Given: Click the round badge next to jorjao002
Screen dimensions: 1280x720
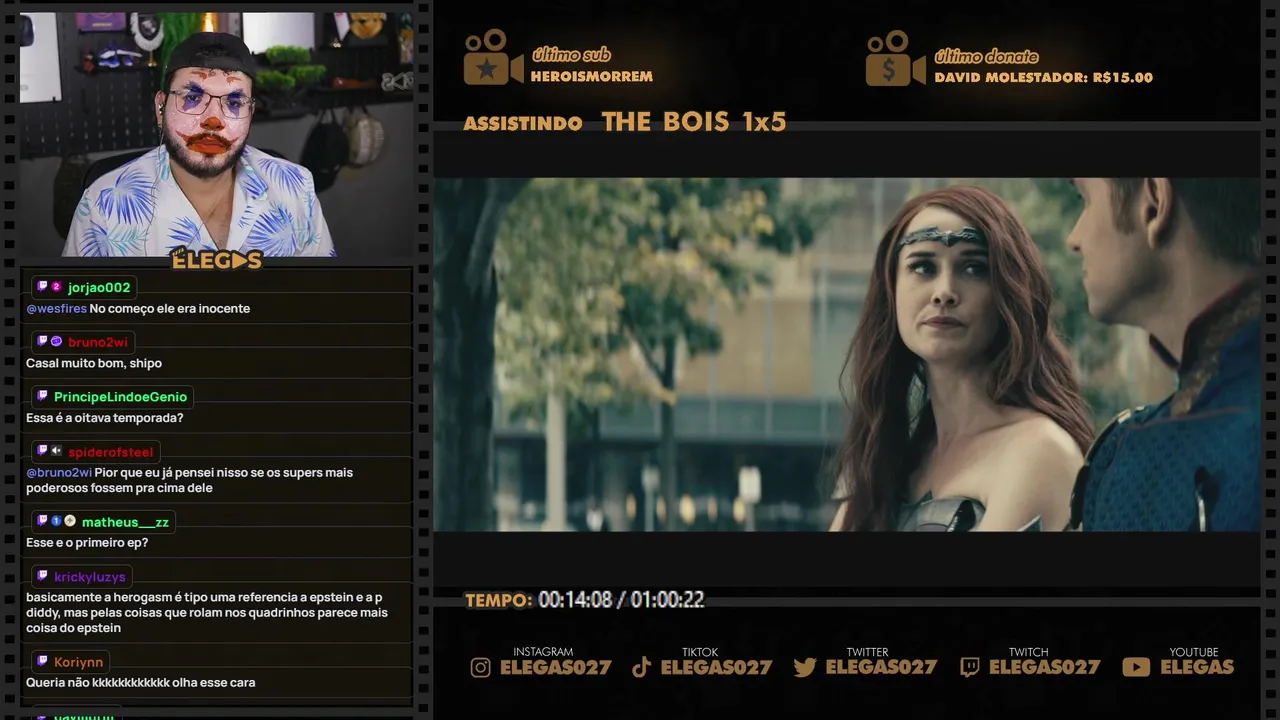Looking at the screenshot, I should 56,287.
